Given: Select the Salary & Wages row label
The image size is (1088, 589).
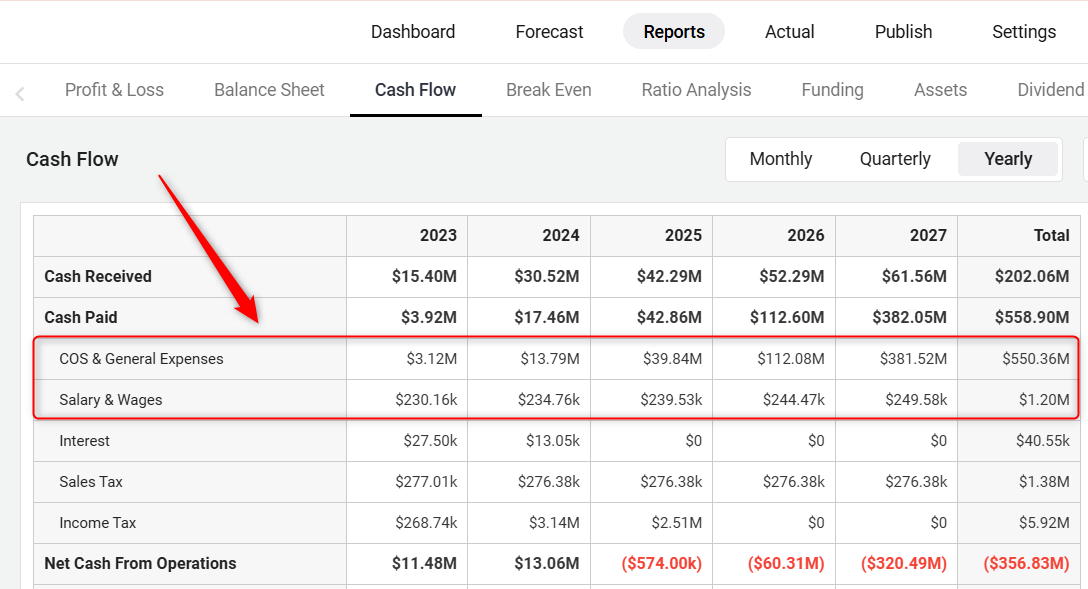Looking at the screenshot, I should click(110, 400).
